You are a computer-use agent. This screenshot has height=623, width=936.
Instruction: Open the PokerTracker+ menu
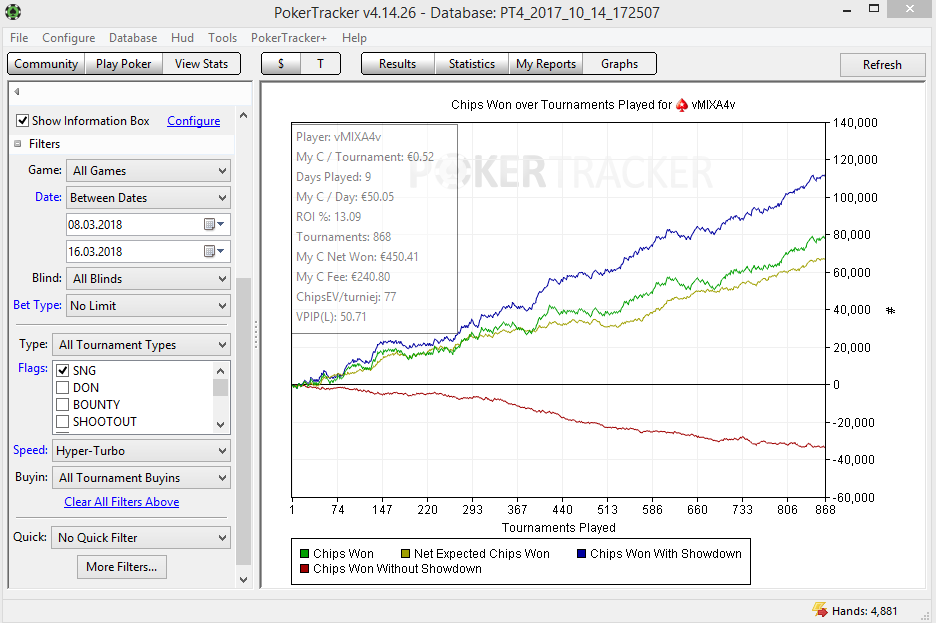(x=289, y=38)
